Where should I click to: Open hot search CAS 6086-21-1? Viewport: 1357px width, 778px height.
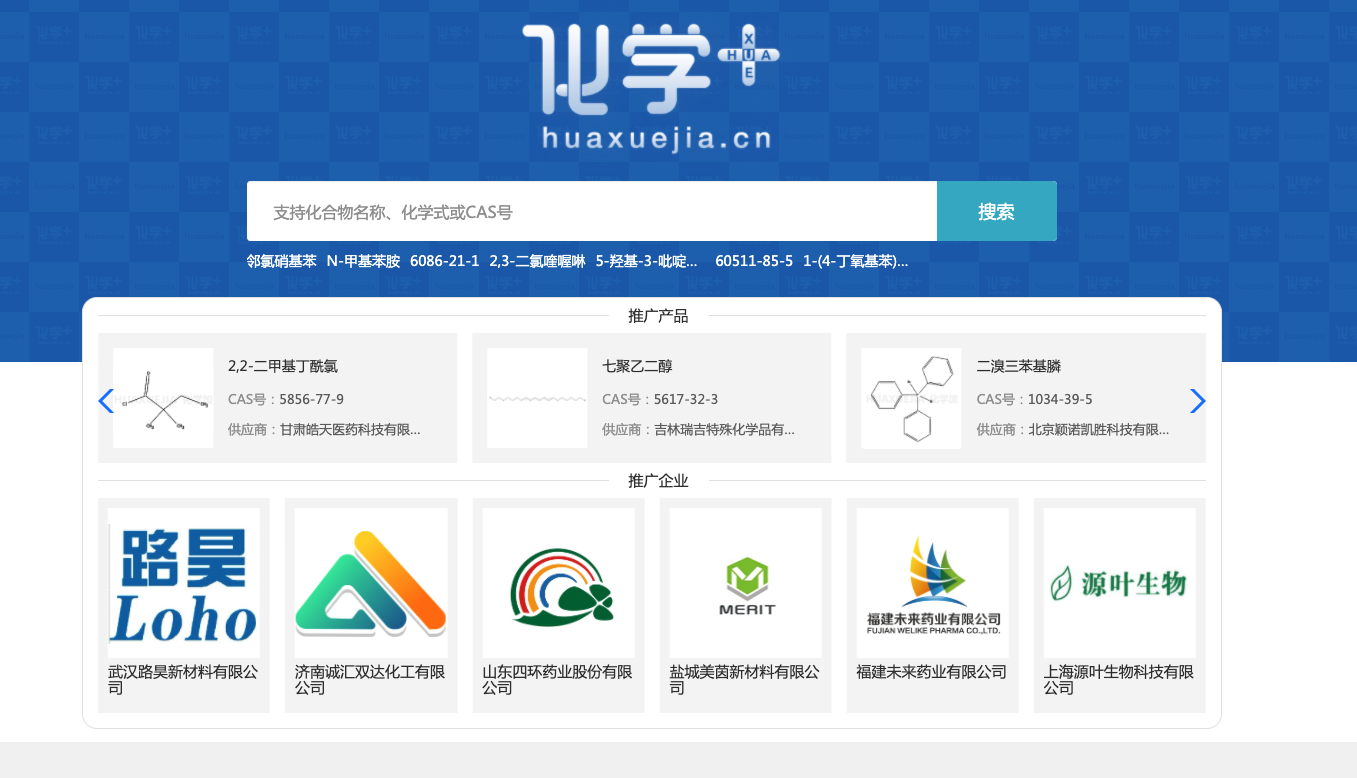tap(444, 261)
